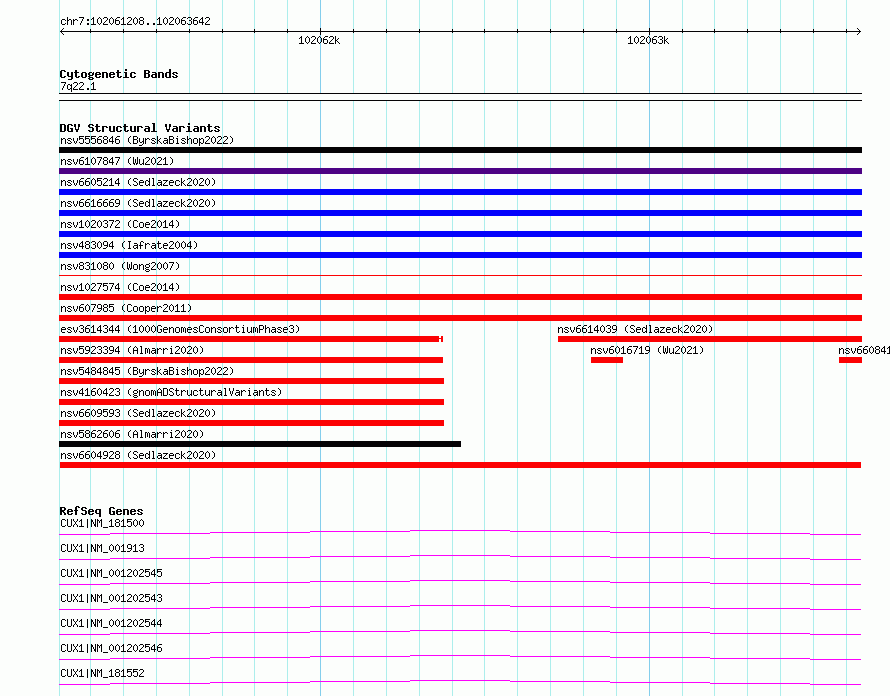The width and height of the screenshot is (890, 696).
Task: Select the red bar under nsv6614039
Action: tap(710, 339)
